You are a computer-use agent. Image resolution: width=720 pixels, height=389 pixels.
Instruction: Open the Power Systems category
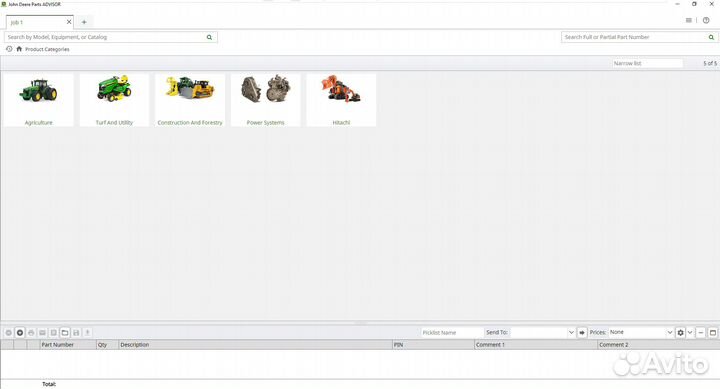[x=265, y=100]
